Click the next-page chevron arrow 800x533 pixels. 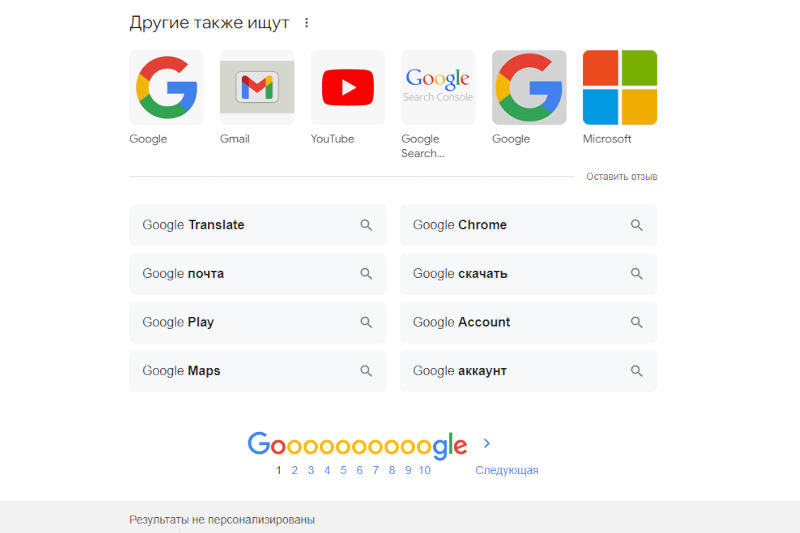tap(487, 443)
